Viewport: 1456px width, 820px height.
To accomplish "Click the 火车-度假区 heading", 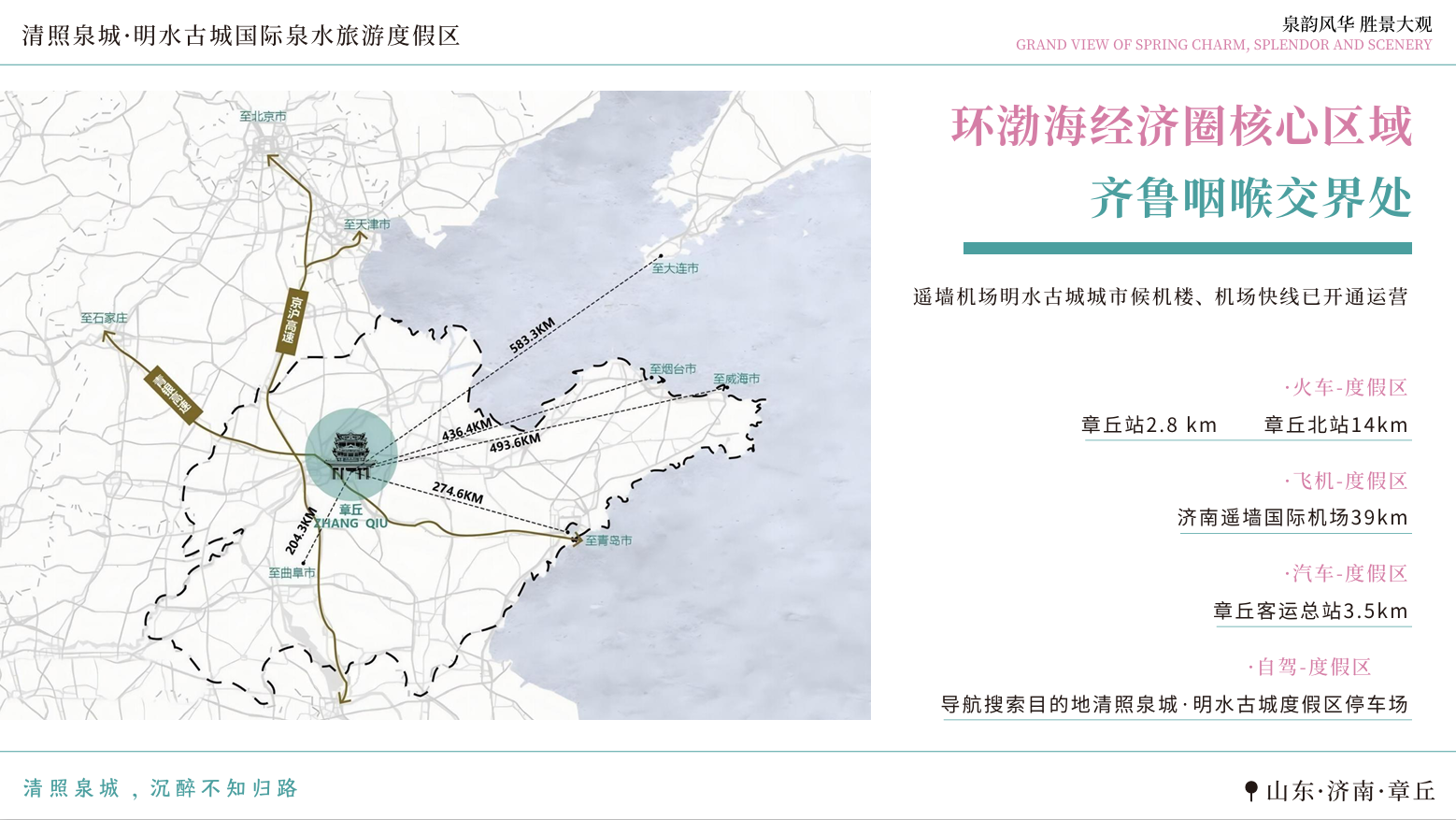I will click(x=1346, y=387).
